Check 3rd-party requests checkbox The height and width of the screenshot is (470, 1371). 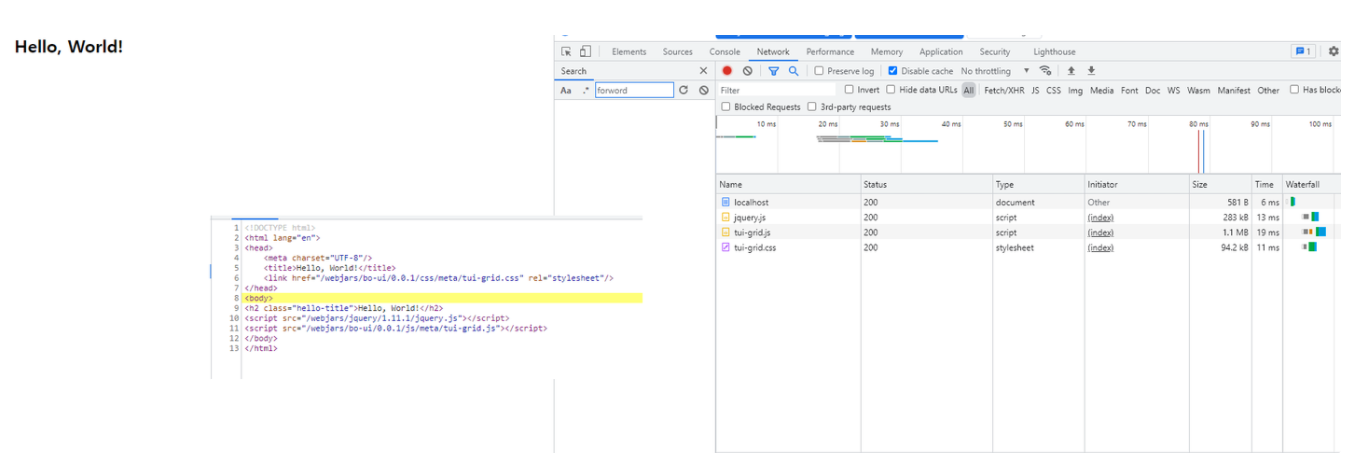coord(812,107)
